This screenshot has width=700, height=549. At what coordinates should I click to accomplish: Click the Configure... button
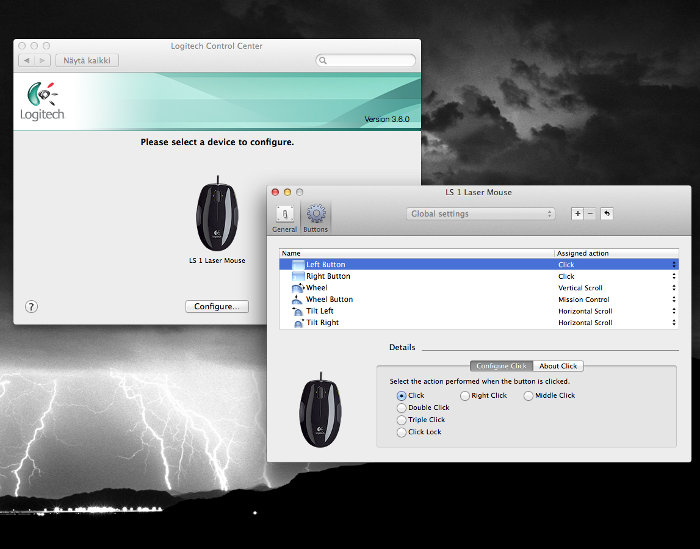(217, 307)
